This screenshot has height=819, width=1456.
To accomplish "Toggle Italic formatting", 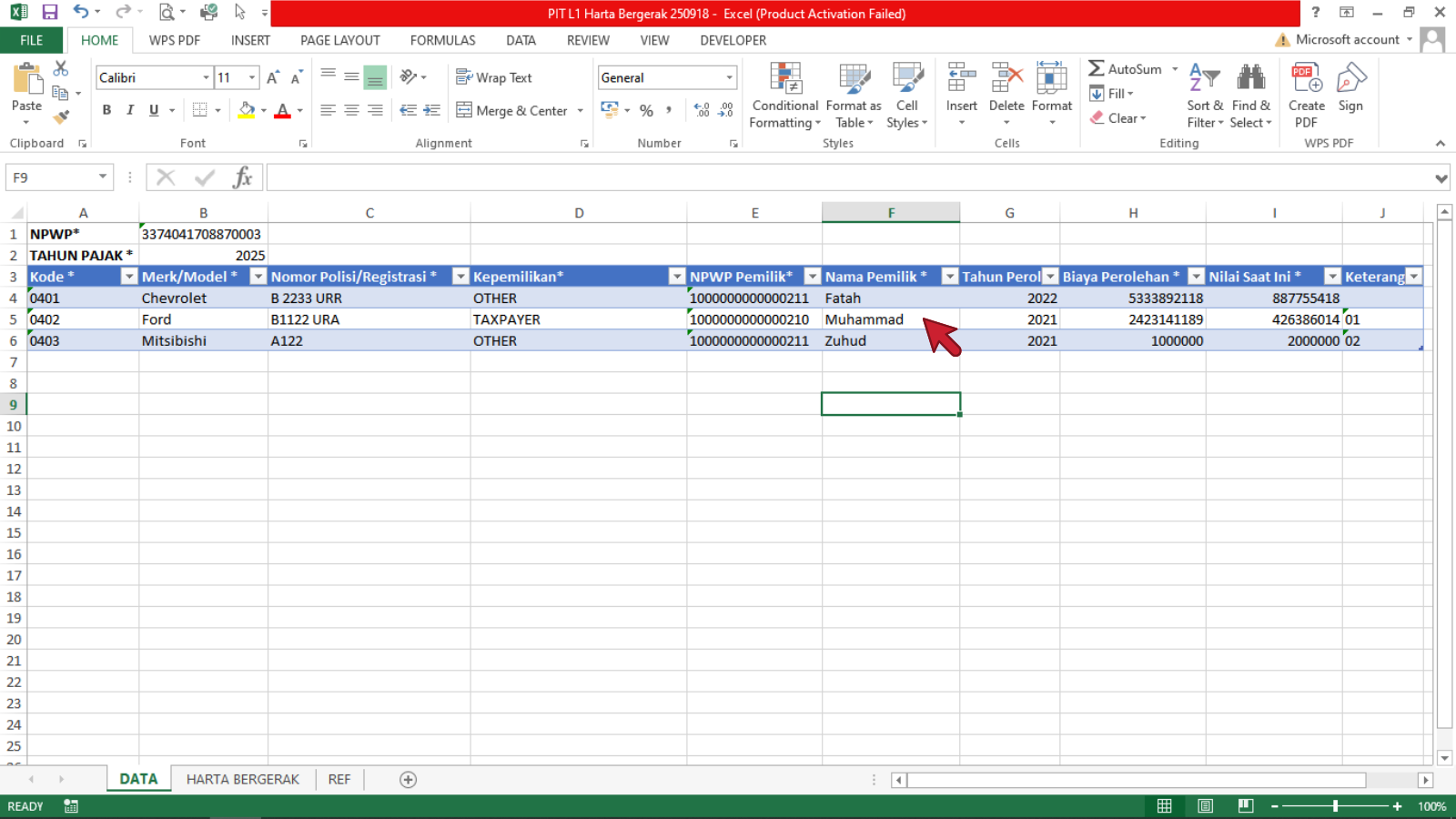I will pyautogui.click(x=130, y=110).
